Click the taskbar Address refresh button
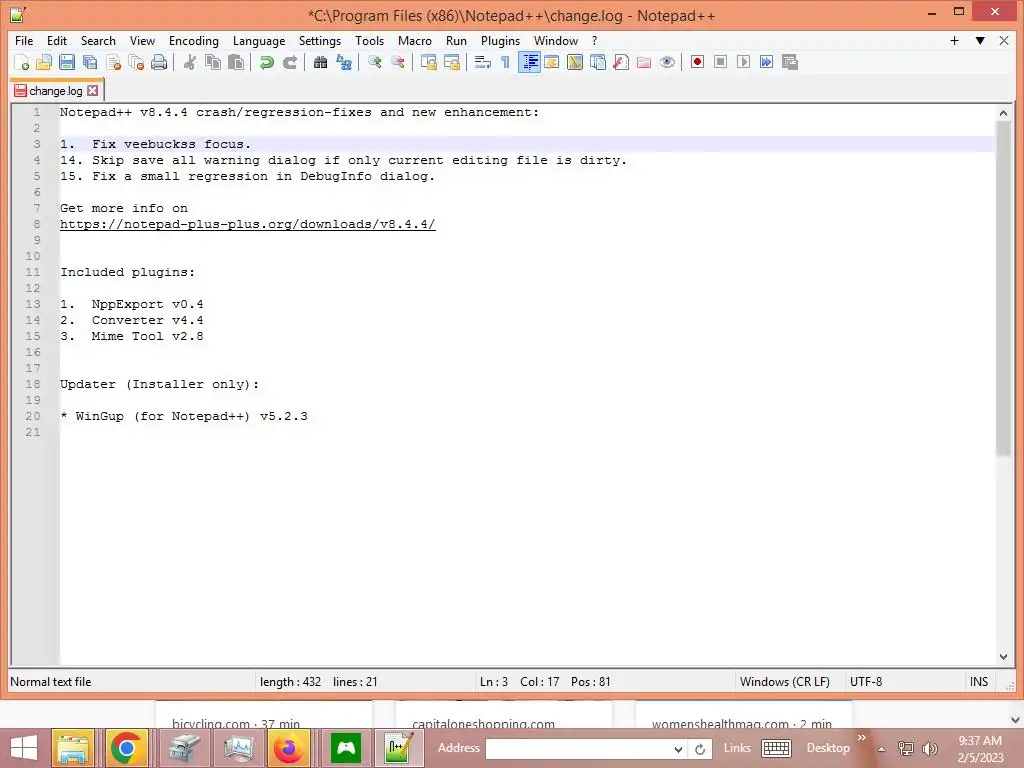Viewport: 1024px width, 768px height. (699, 749)
